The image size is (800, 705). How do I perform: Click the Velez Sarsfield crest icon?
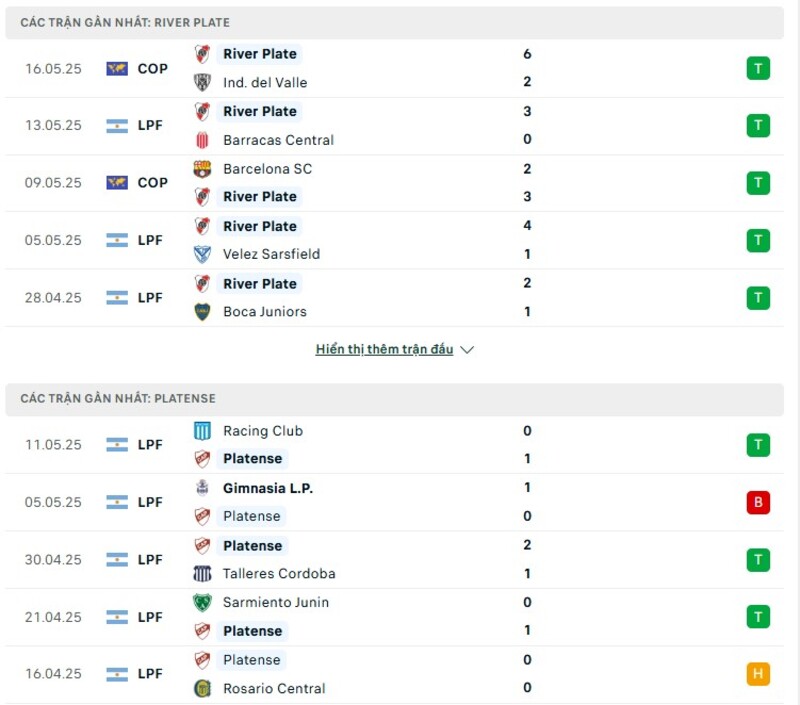tap(203, 255)
